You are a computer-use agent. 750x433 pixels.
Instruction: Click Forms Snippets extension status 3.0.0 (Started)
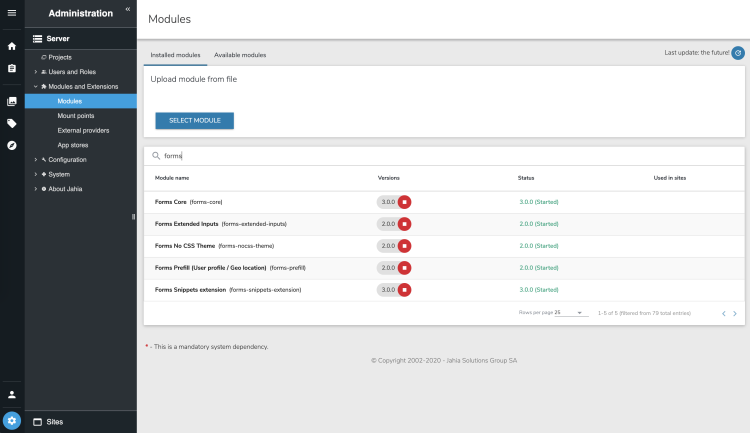click(539, 290)
